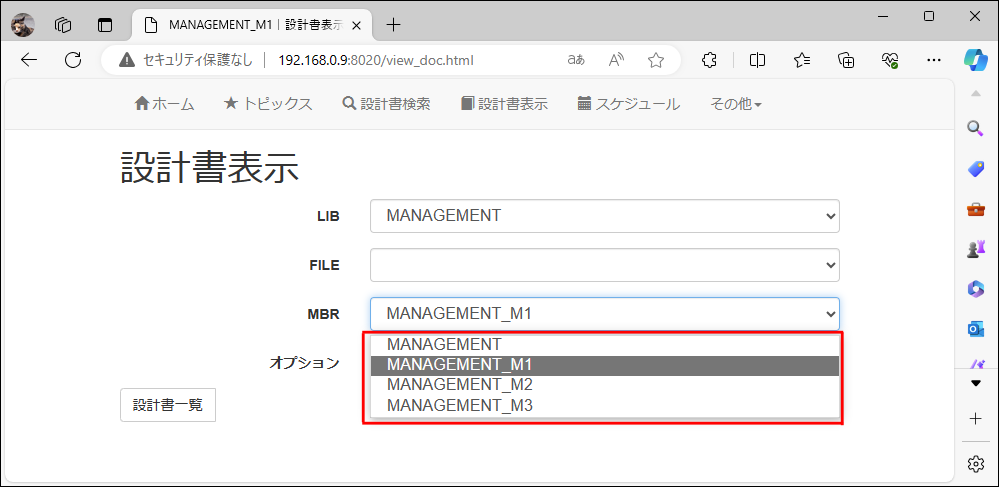Click the security warning icon in address bar
Viewport: 999px width, 487px height.
[127, 61]
